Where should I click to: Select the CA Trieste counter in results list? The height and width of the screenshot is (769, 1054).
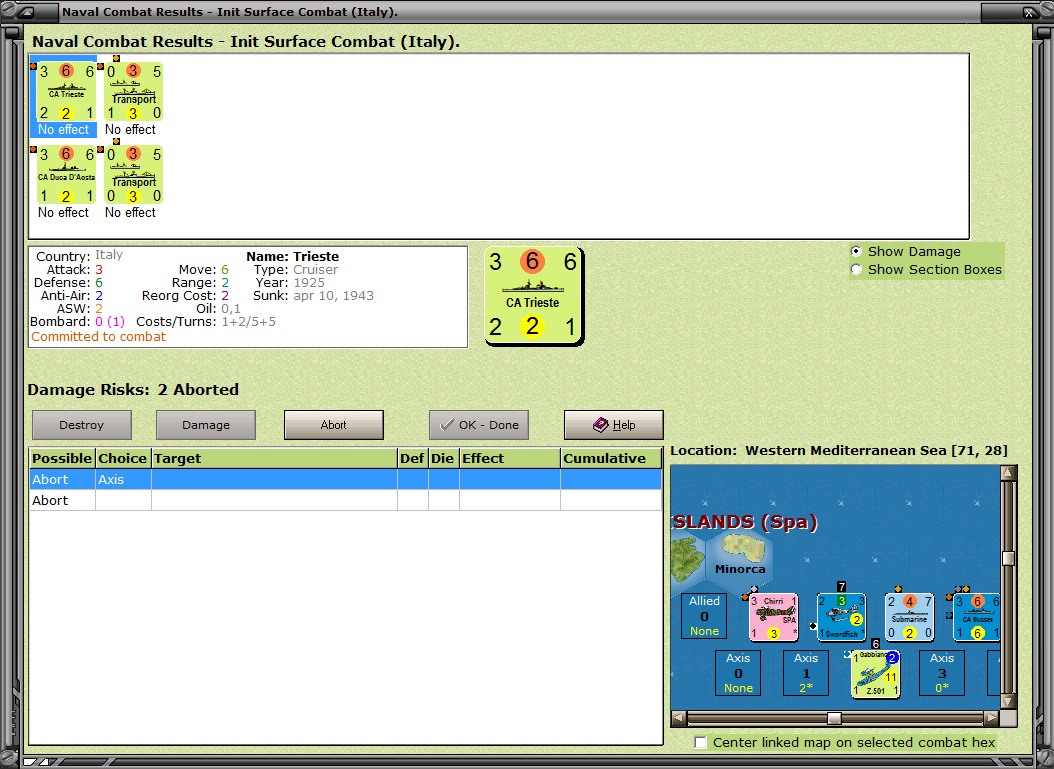coord(66,91)
